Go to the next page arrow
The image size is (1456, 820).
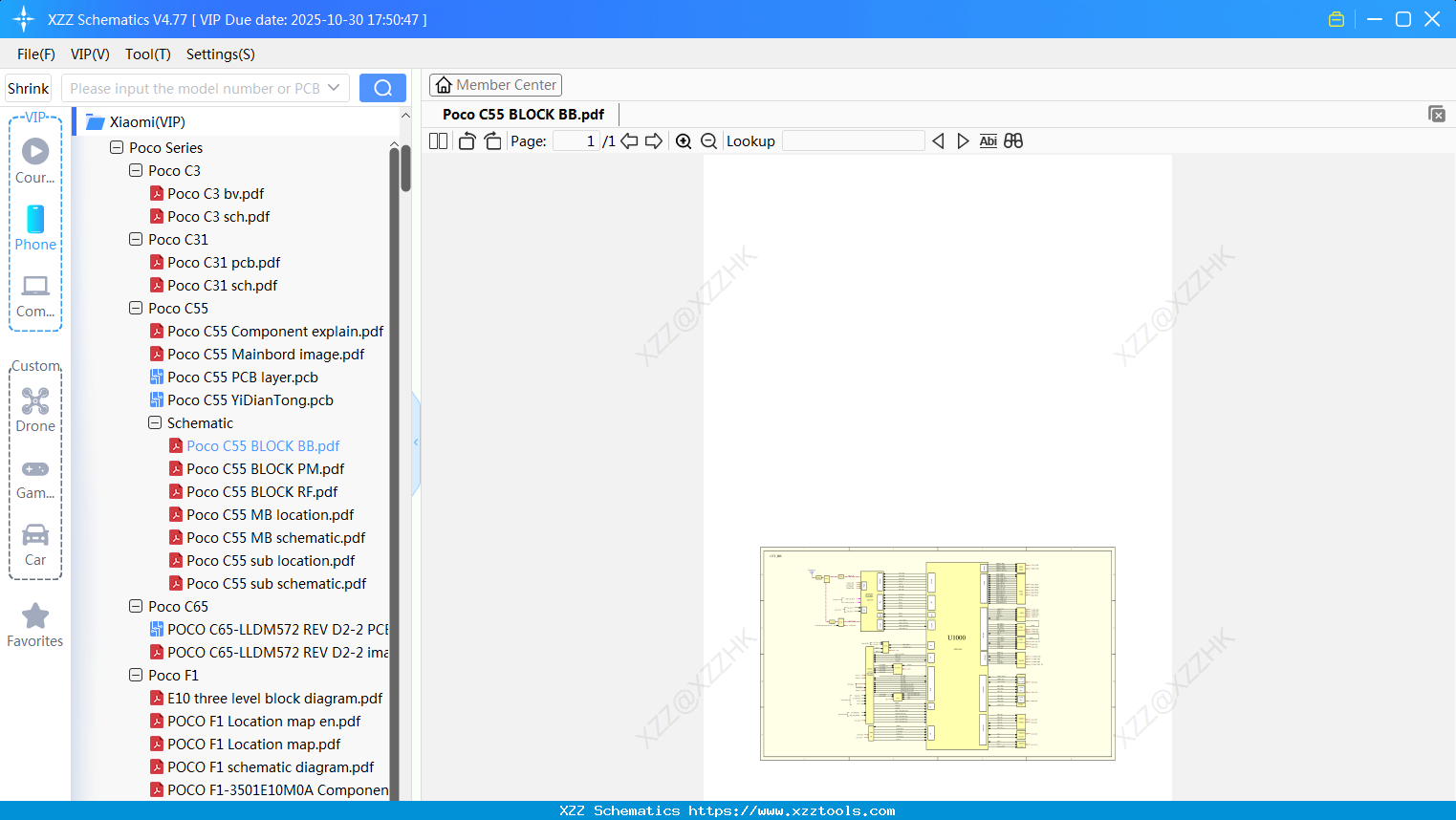654,141
